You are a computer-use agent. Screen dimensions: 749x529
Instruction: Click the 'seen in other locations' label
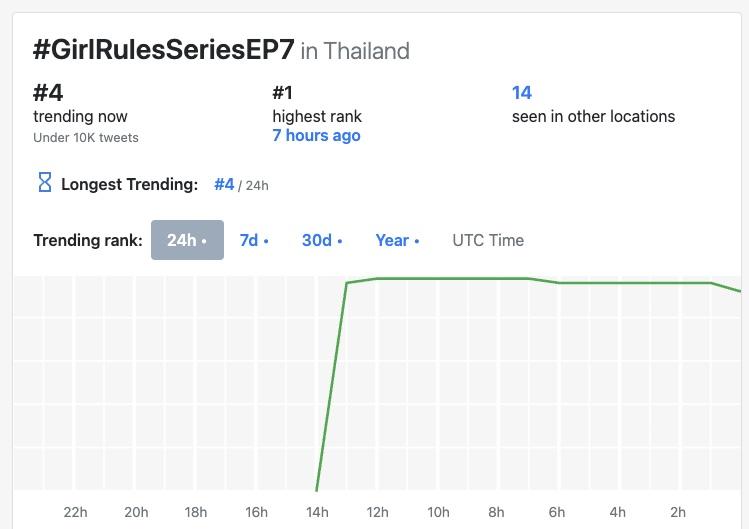tap(593, 116)
